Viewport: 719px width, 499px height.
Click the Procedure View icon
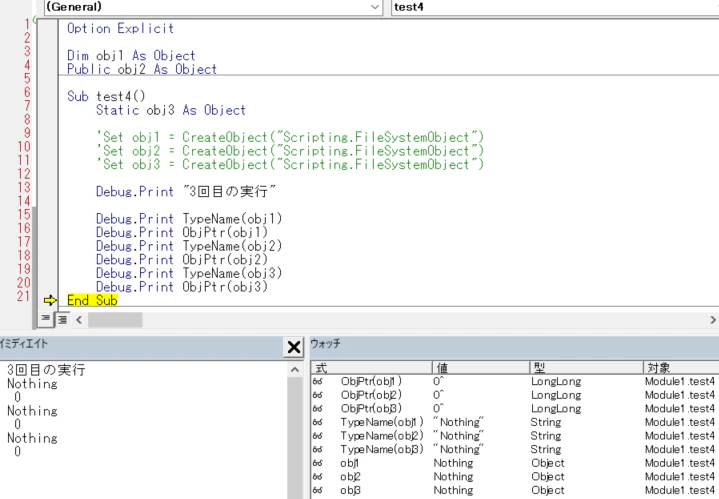45,318
